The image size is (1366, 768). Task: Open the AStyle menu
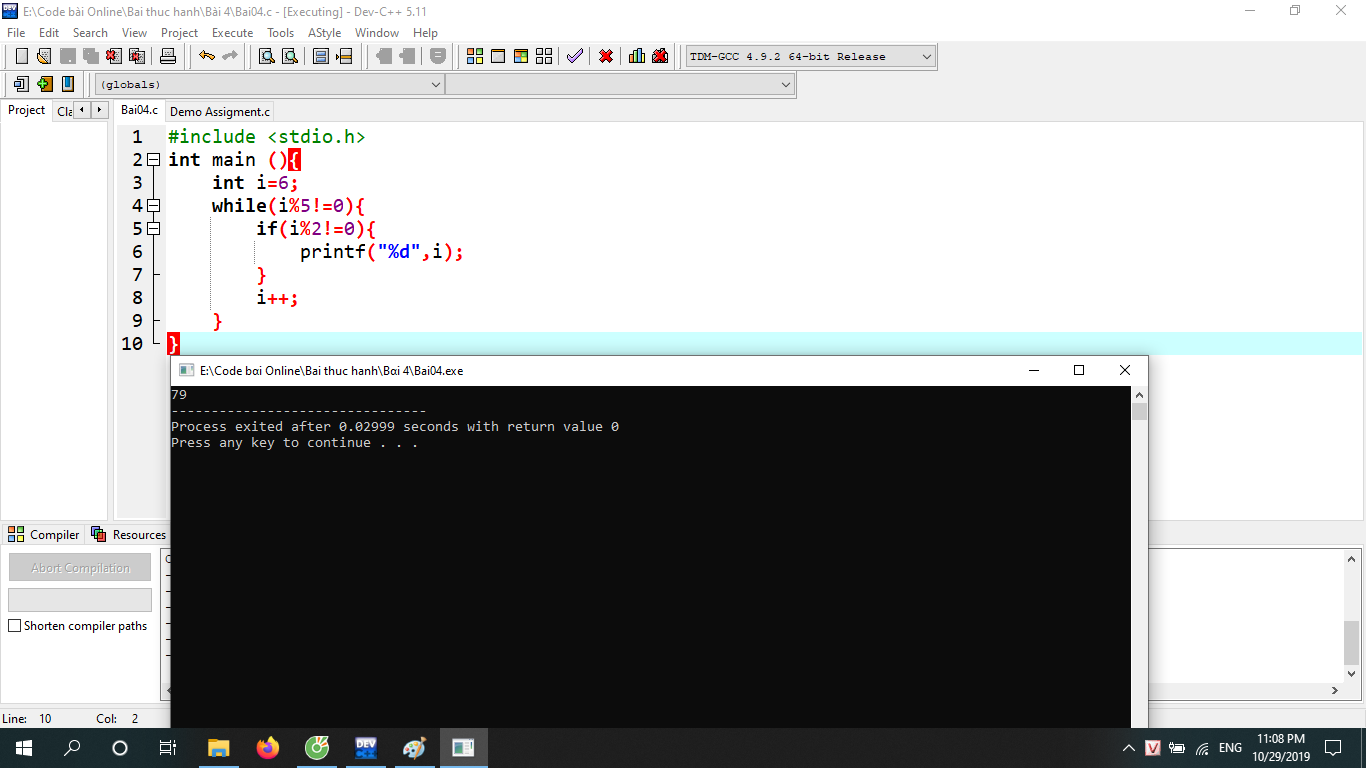pos(324,33)
